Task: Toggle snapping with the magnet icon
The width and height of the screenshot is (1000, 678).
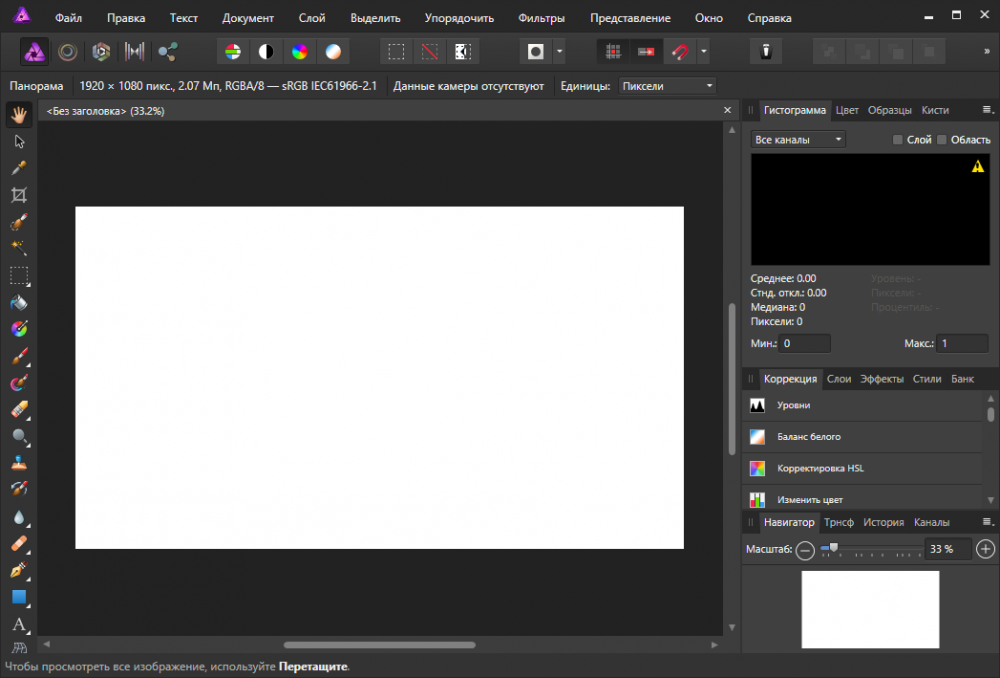Action: pyautogui.click(x=680, y=52)
